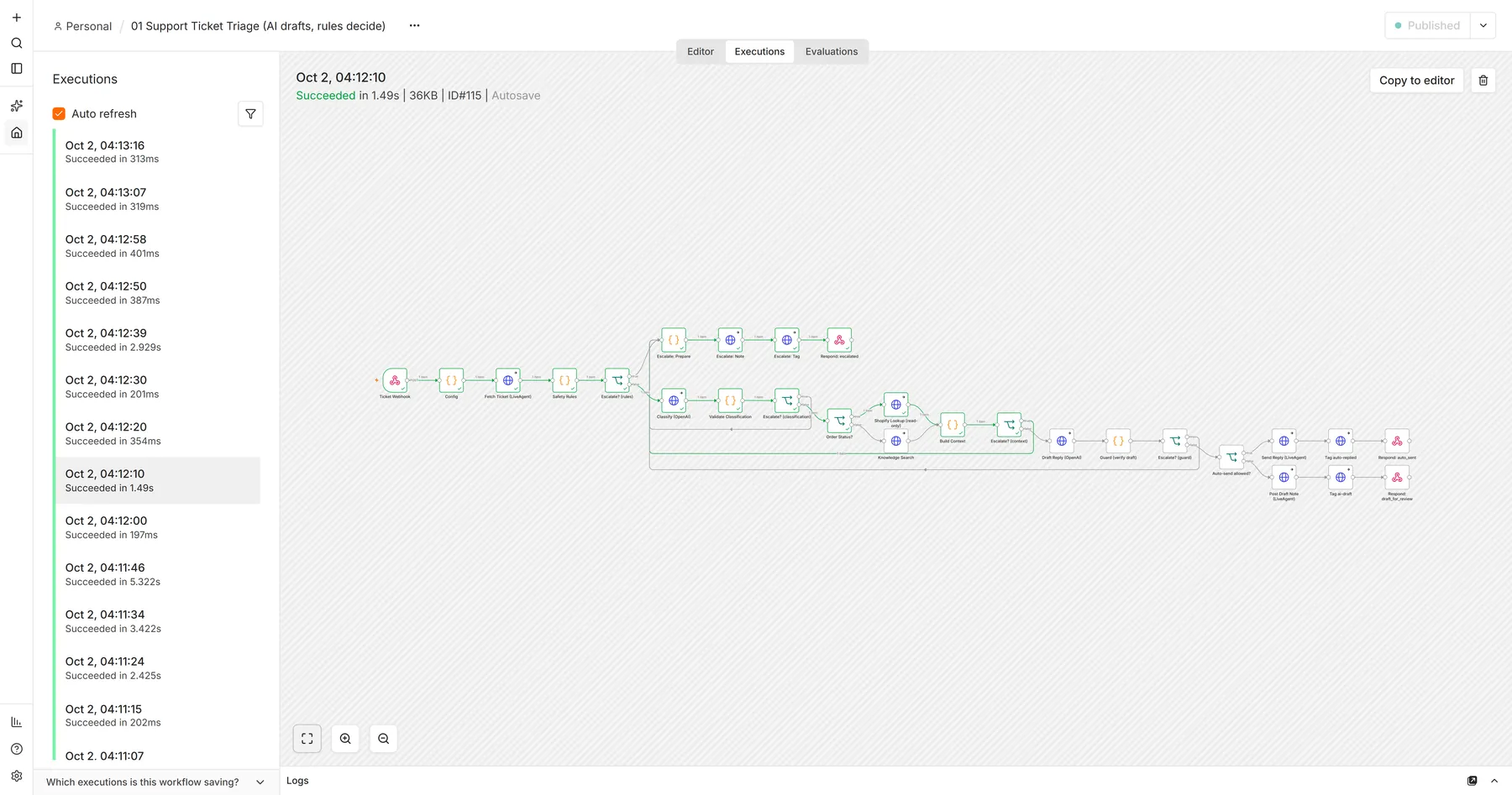Click the Copy to editor button
The width and height of the screenshot is (1512, 795).
click(x=1416, y=81)
